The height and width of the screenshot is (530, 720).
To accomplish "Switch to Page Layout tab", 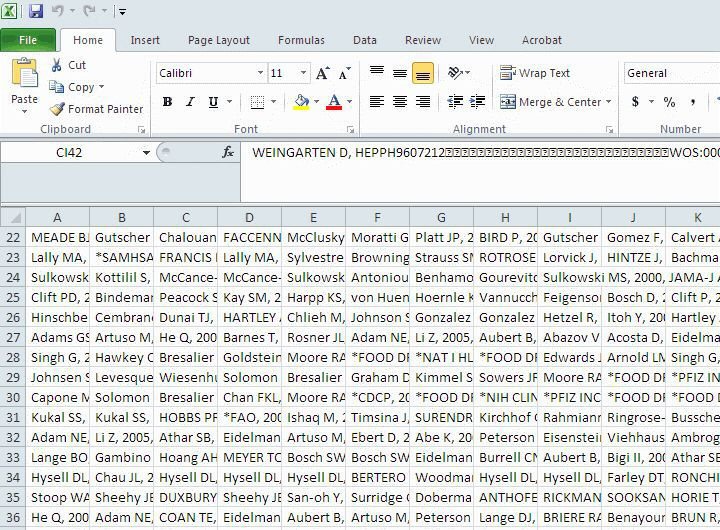I will [x=219, y=40].
